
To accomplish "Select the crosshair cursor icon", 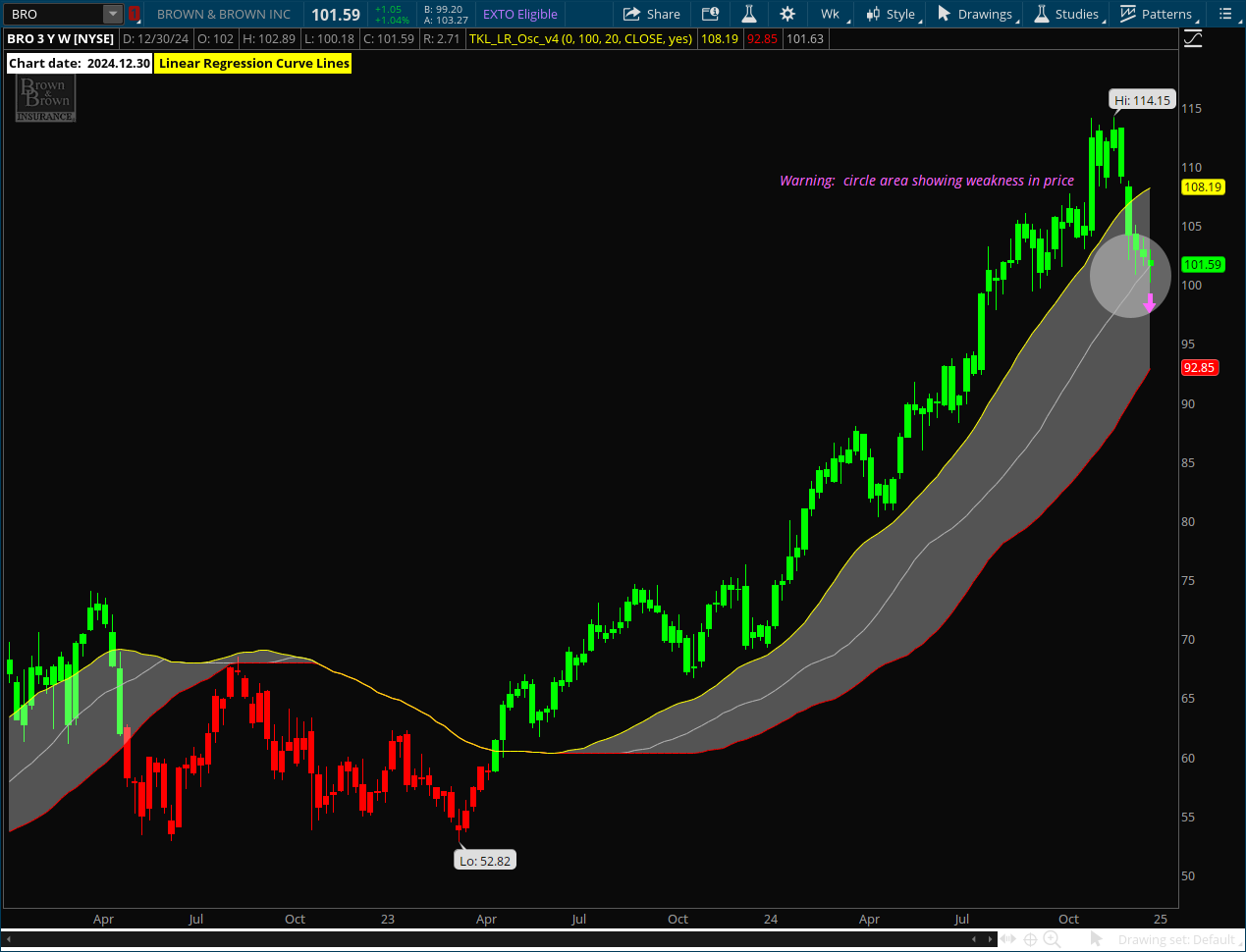I will (1030, 939).
